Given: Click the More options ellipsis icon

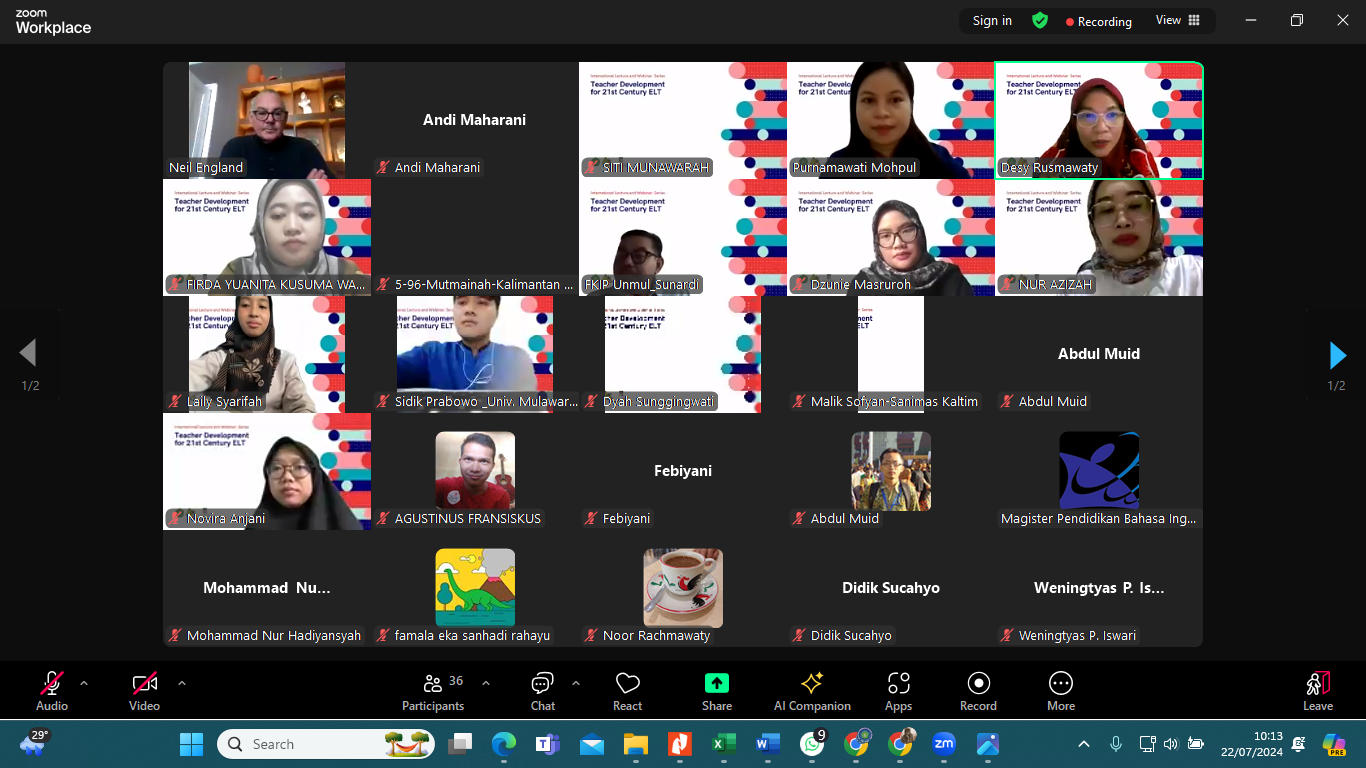Looking at the screenshot, I should 1060,684.
